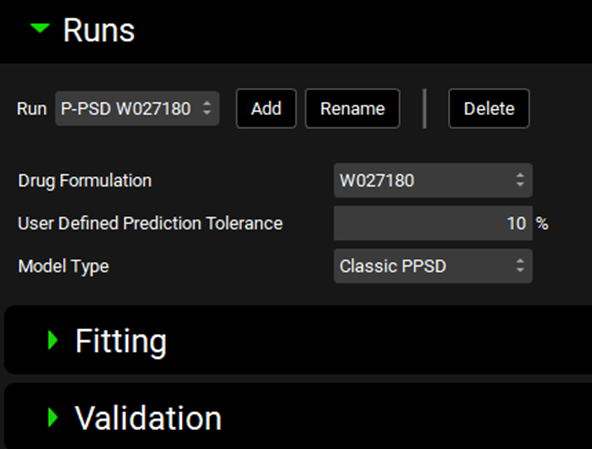Screen dimensions: 592x449
Task: Open the Drug Formulation dropdown W027180
Action: pos(433,180)
